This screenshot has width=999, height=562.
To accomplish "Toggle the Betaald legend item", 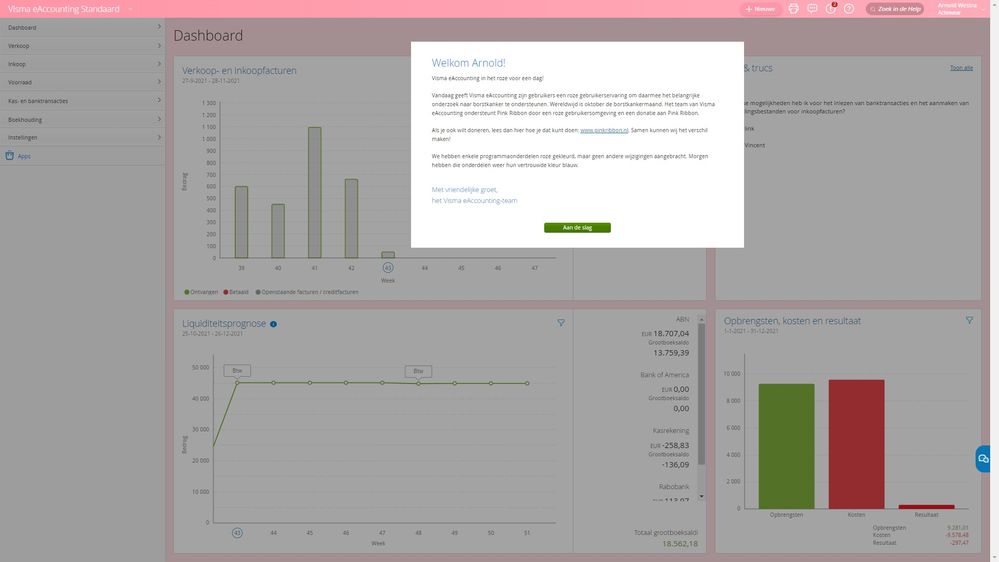I will pyautogui.click(x=236, y=292).
